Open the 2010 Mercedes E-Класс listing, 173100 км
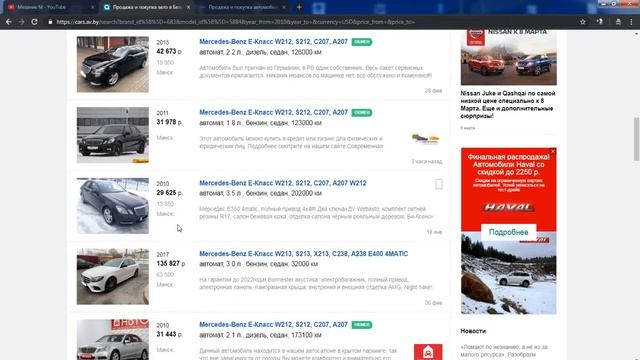Image resolution: width=640 pixels, height=360 pixels. coord(273,324)
